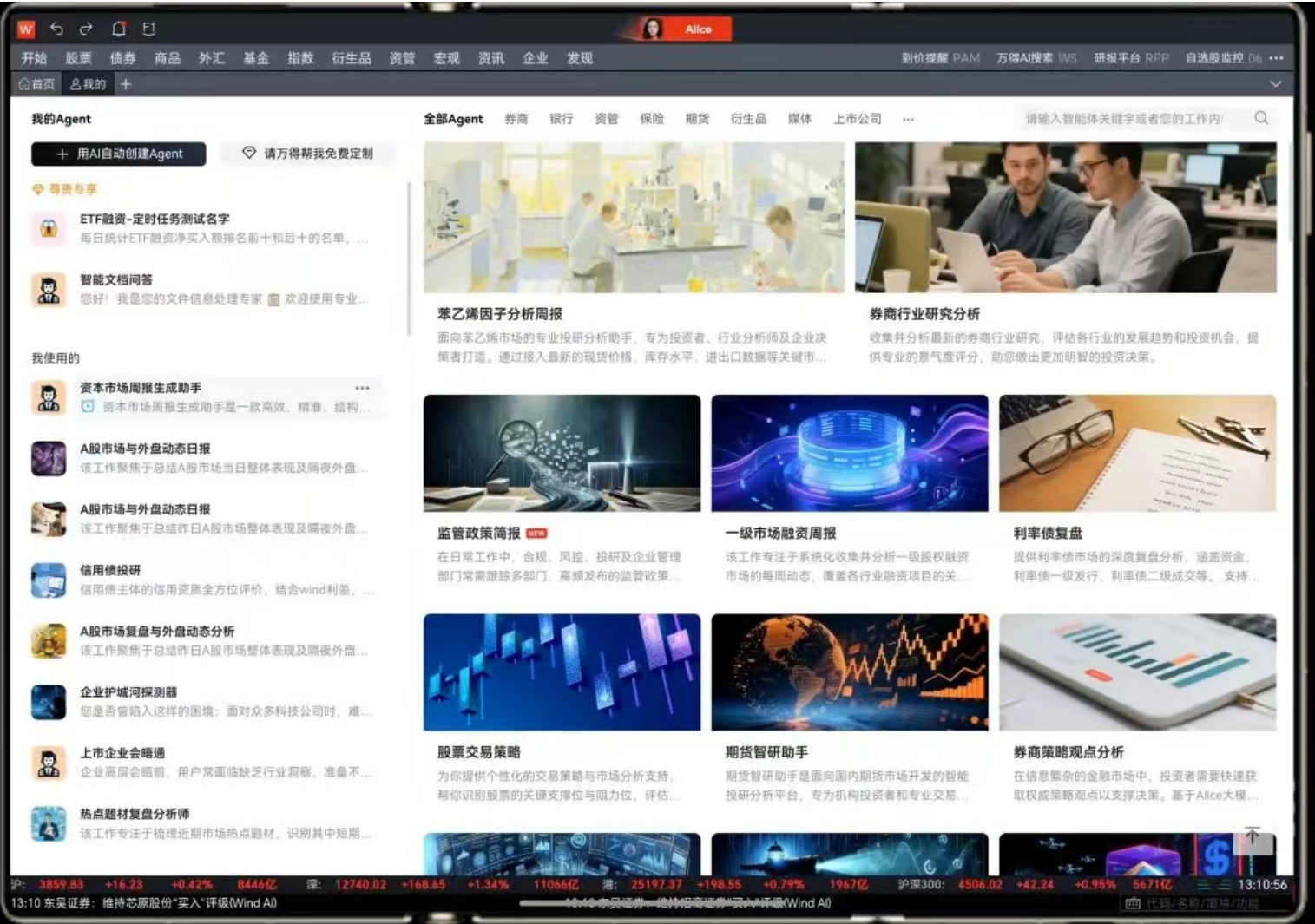Click the ETF融资 agent's avatar icon

[x=49, y=228]
